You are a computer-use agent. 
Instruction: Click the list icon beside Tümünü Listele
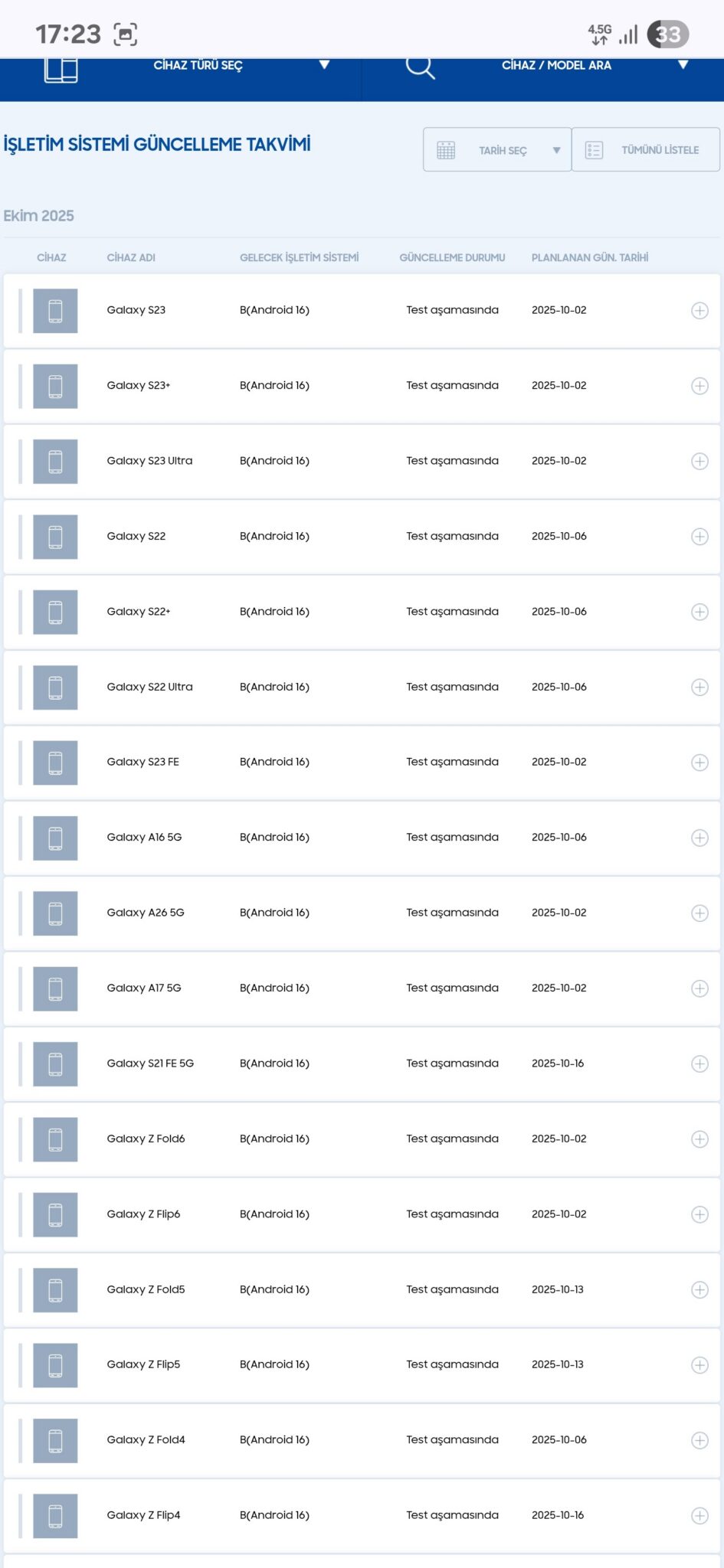pyautogui.click(x=594, y=150)
